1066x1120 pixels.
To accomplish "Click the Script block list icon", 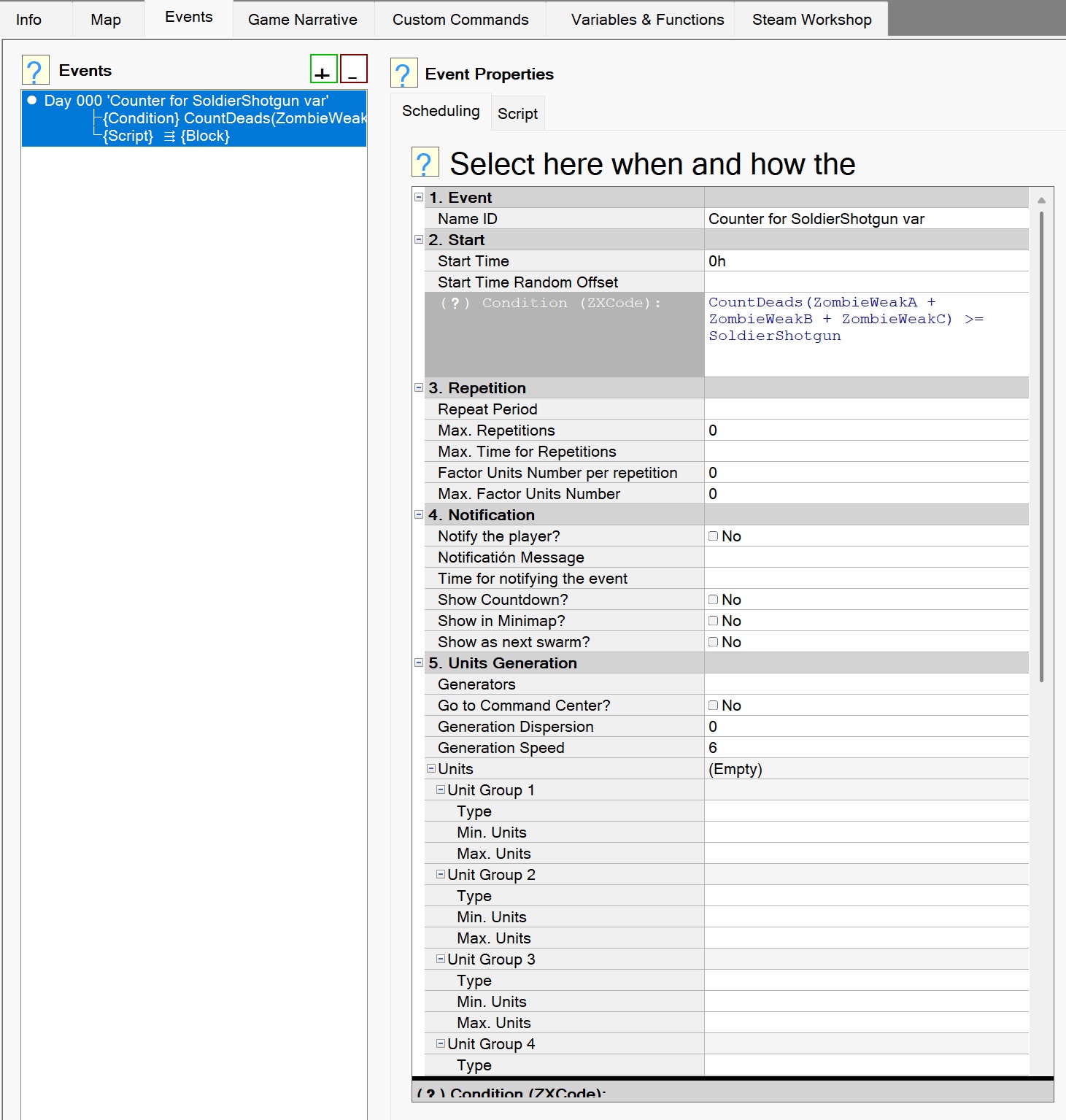I will click(x=169, y=136).
